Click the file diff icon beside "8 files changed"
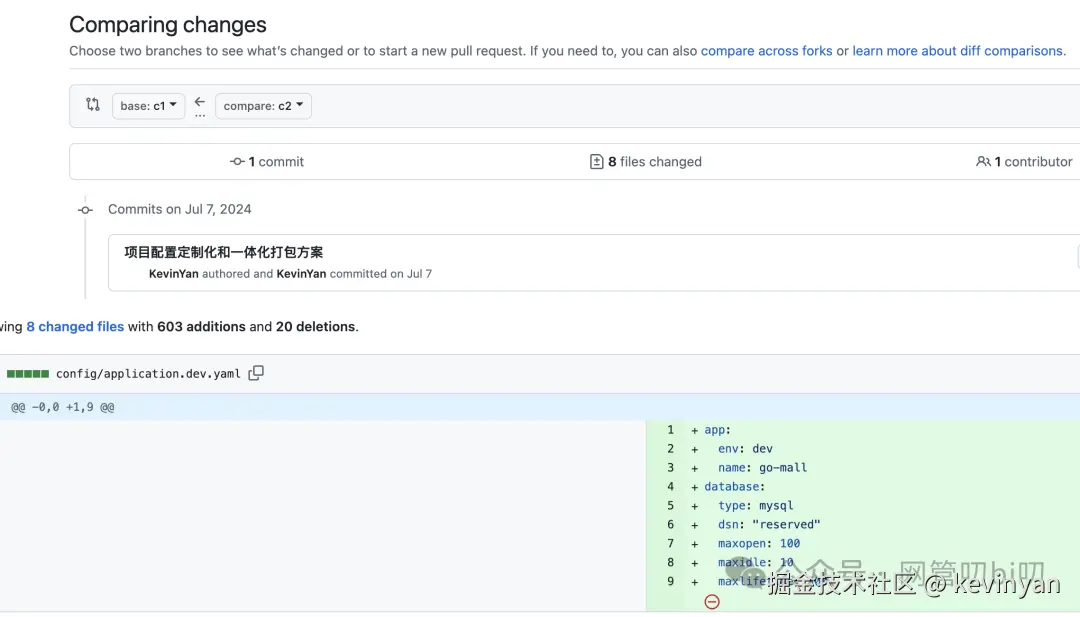Viewport: 1080px width, 617px height. click(597, 162)
